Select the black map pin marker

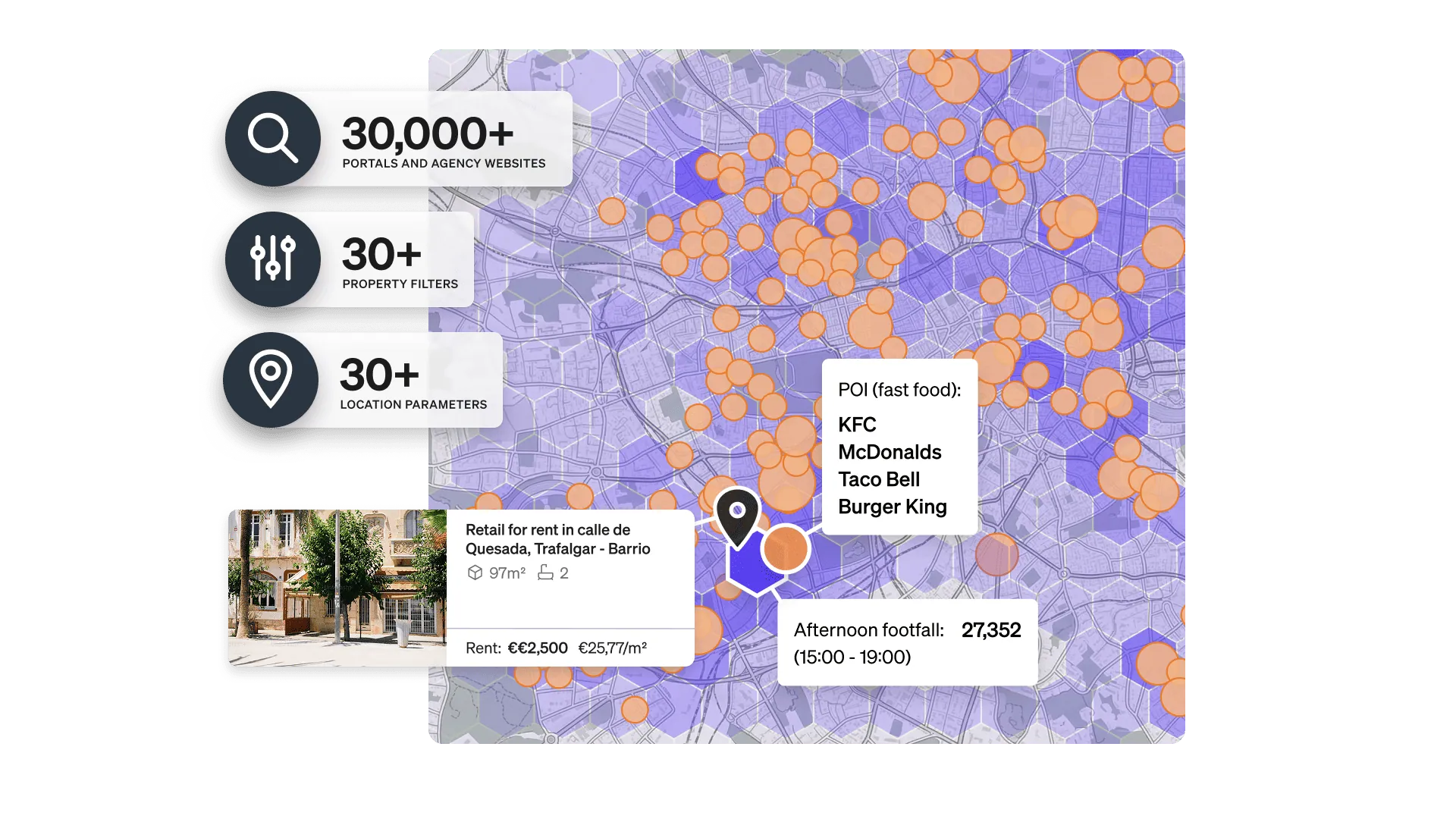click(x=737, y=517)
